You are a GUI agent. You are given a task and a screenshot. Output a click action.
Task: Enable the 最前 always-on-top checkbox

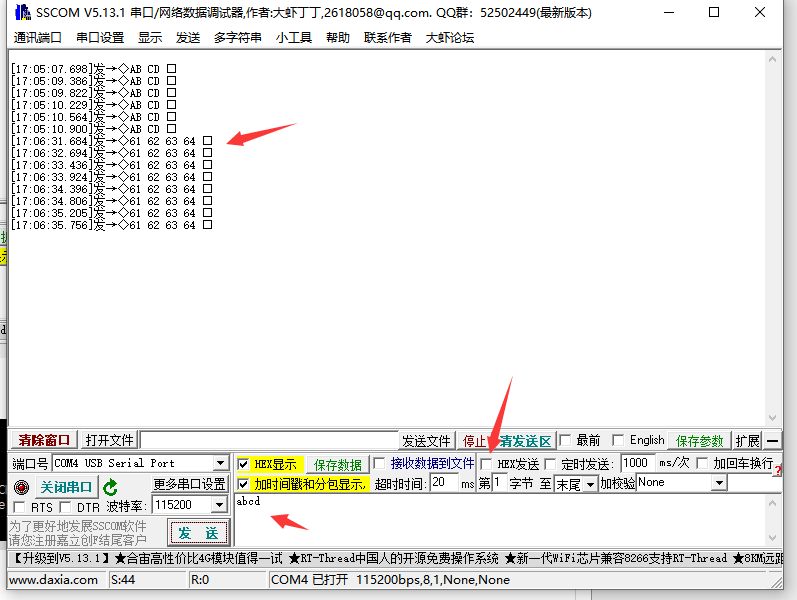(x=566, y=440)
